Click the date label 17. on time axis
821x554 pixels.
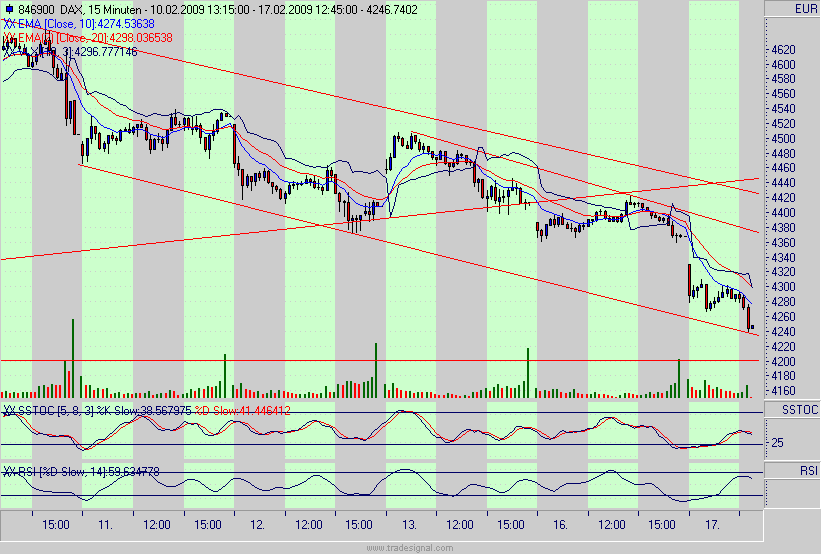pyautogui.click(x=712, y=525)
